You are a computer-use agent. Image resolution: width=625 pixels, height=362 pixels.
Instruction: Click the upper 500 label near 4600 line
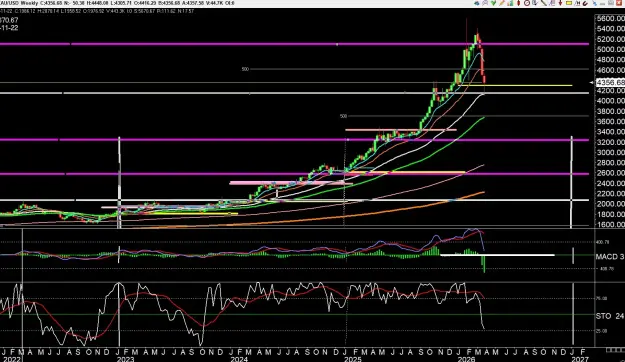[x=245, y=69]
